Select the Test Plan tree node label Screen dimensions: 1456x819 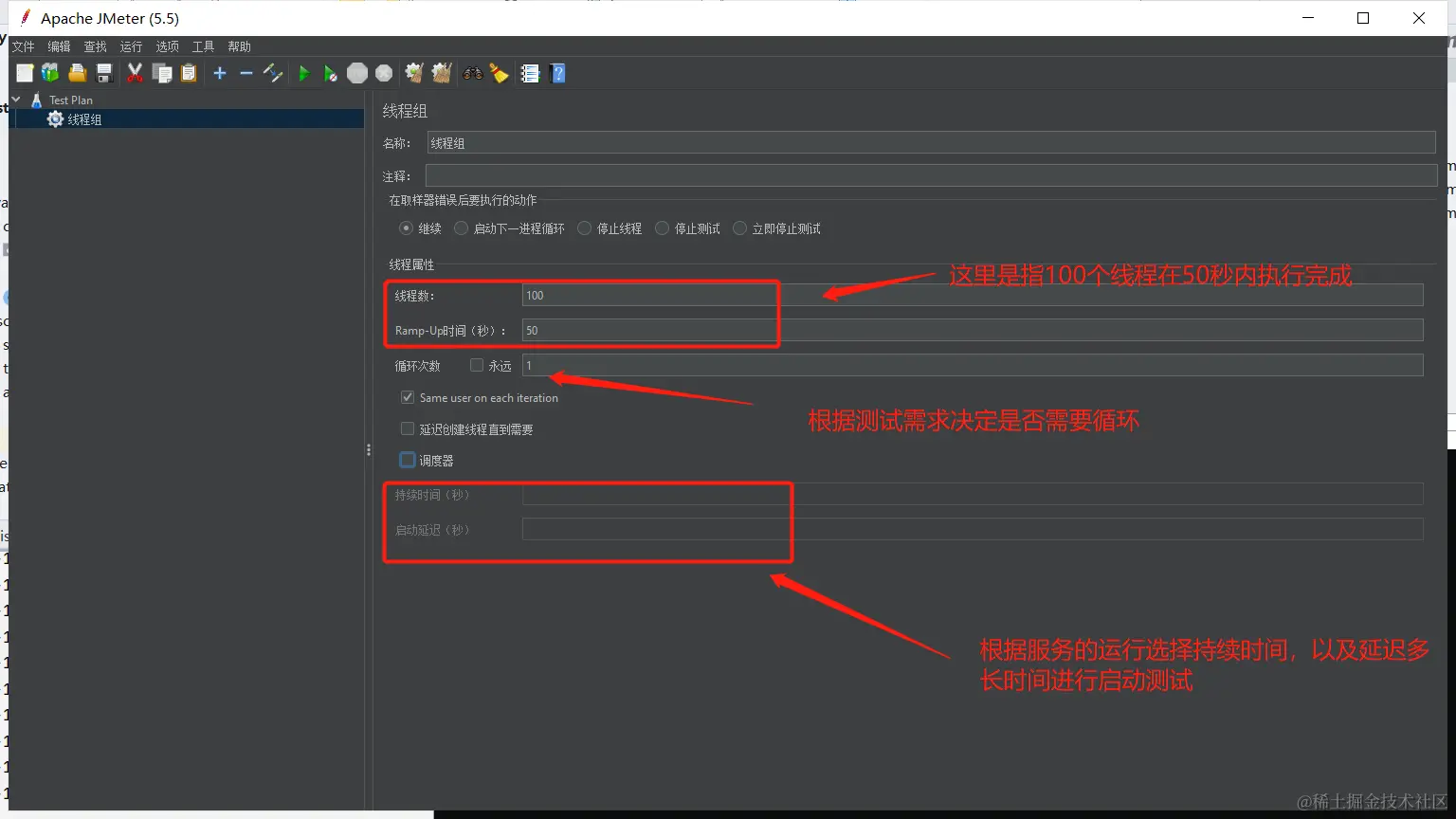point(71,100)
